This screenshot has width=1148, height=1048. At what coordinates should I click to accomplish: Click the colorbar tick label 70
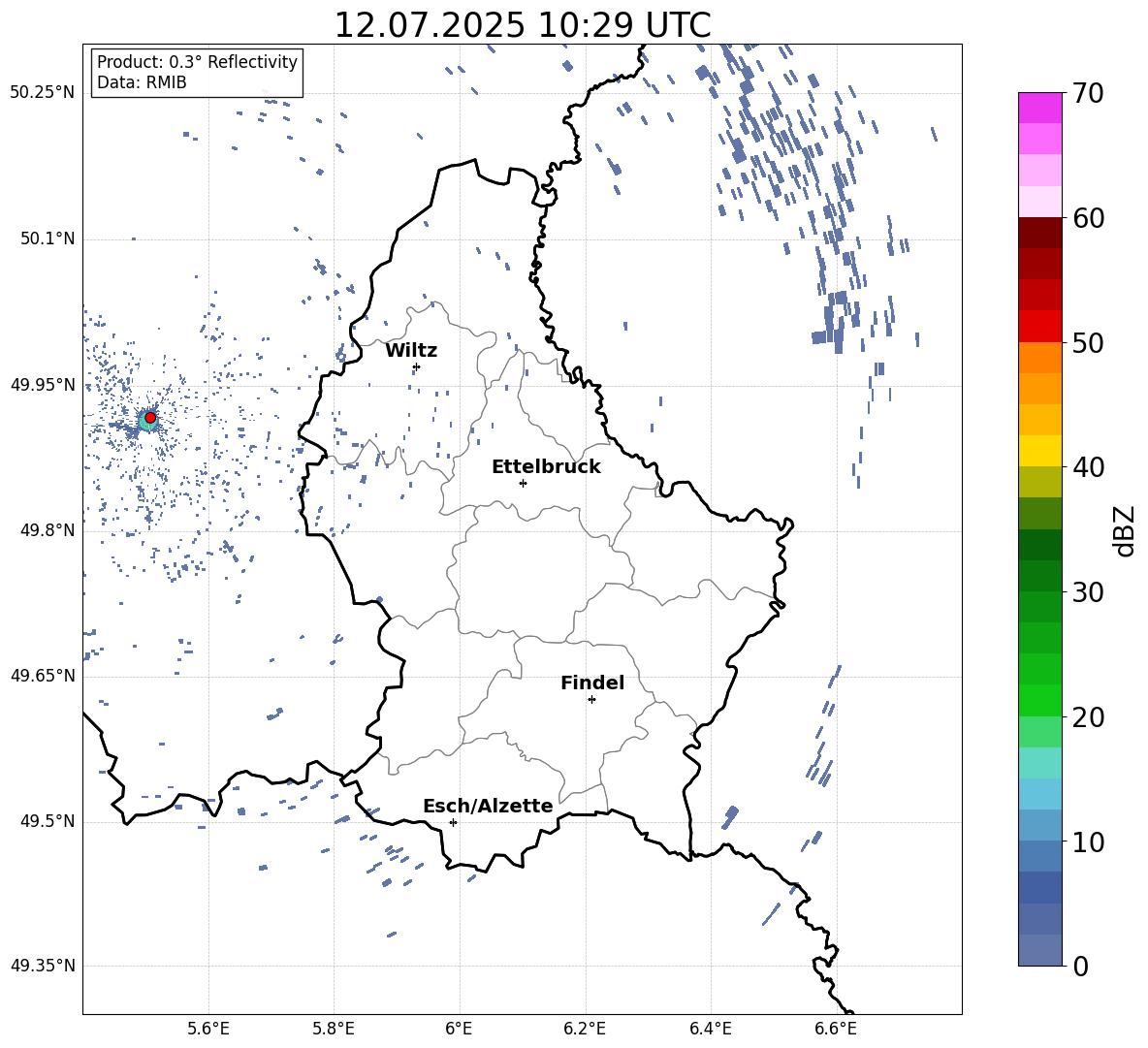click(1088, 93)
